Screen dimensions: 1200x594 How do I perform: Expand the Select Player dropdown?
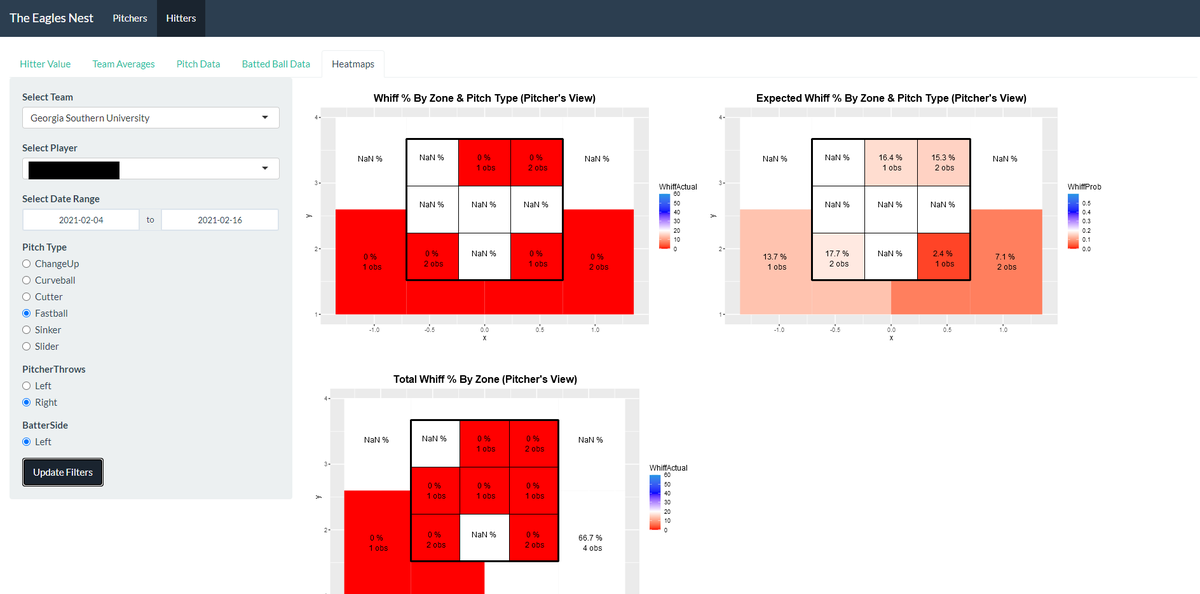[151, 169]
